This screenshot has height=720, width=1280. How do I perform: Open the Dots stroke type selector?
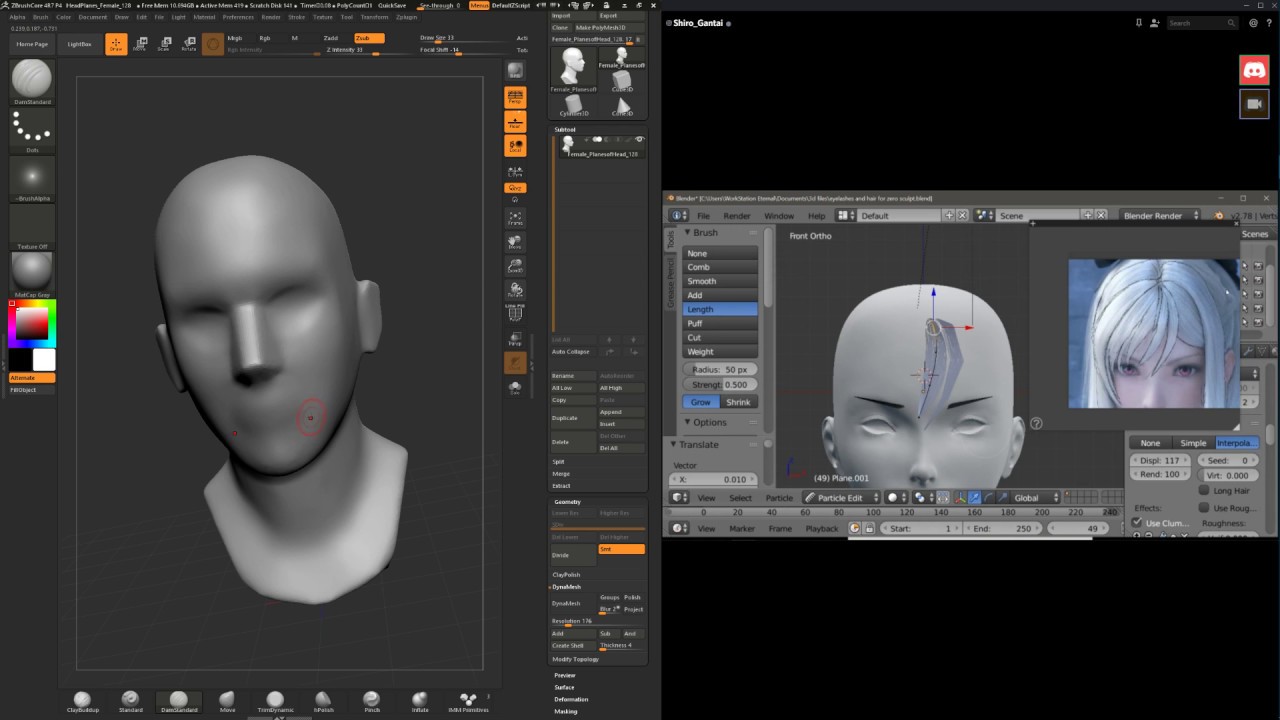click(x=32, y=131)
